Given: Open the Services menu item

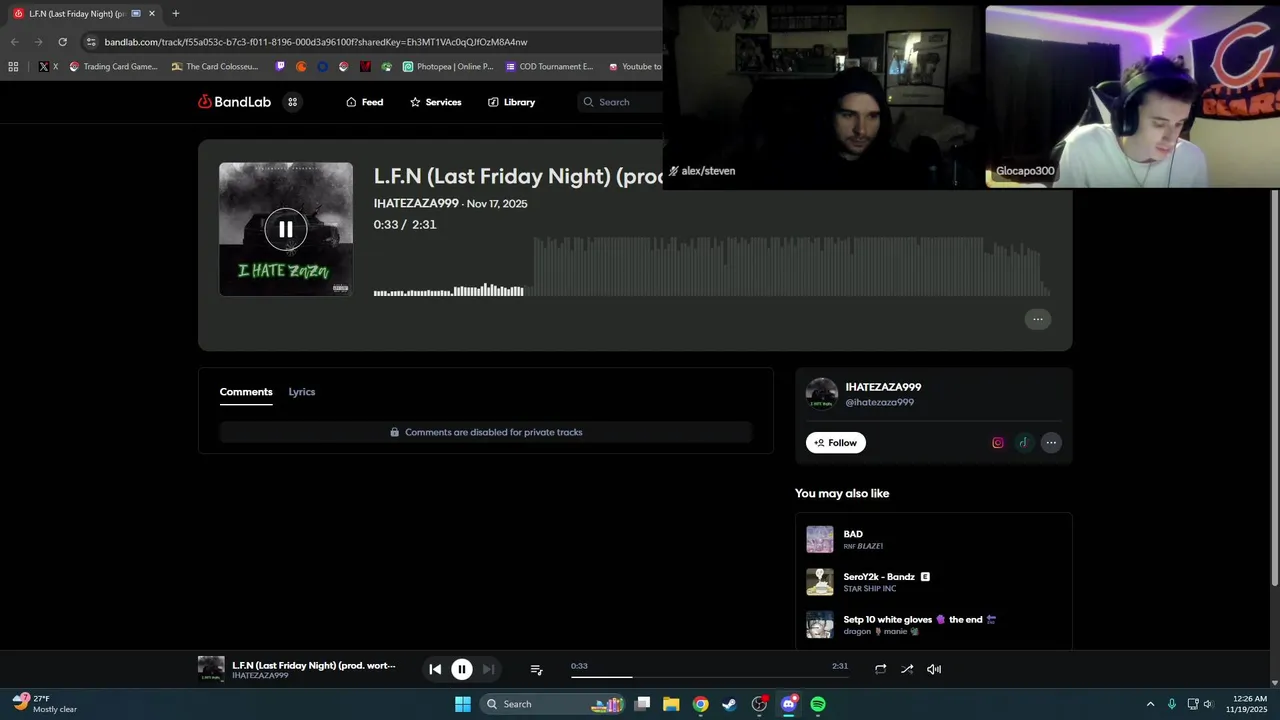Looking at the screenshot, I should (x=436, y=102).
